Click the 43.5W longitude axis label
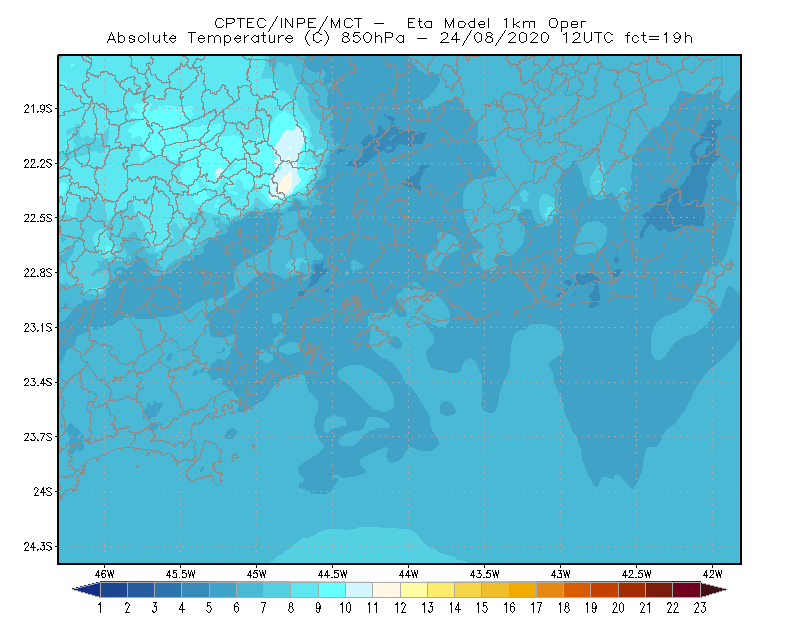Screen dimensions: 800x618 [485, 574]
